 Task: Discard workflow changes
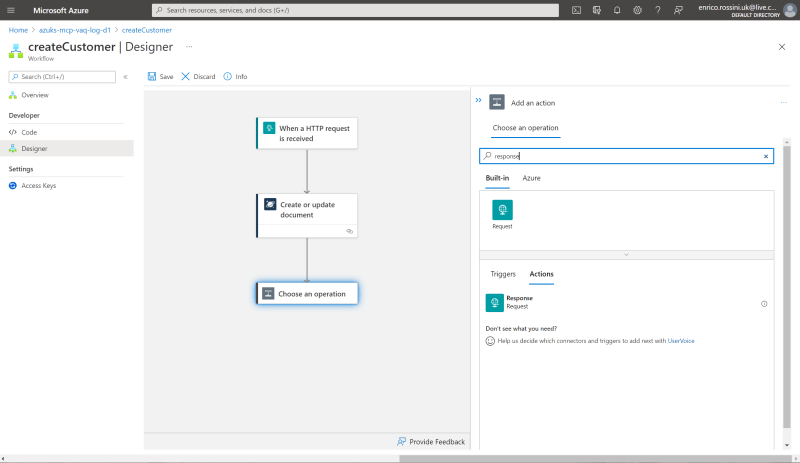point(198,77)
